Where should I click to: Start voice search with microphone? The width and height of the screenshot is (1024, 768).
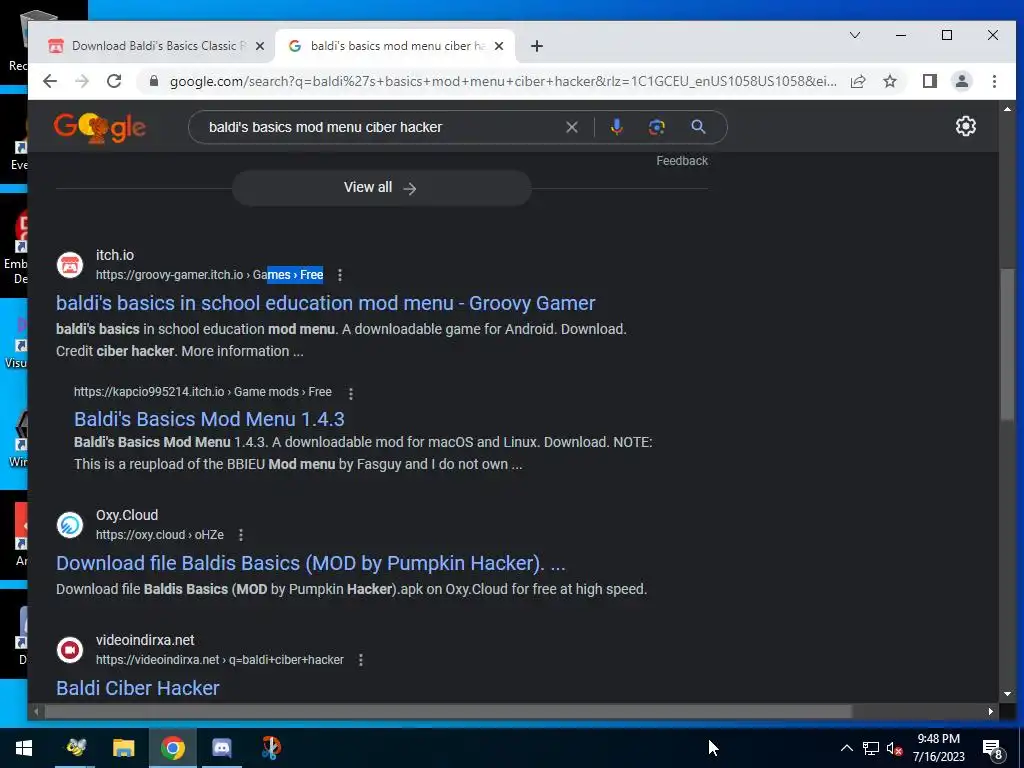pyautogui.click(x=616, y=127)
